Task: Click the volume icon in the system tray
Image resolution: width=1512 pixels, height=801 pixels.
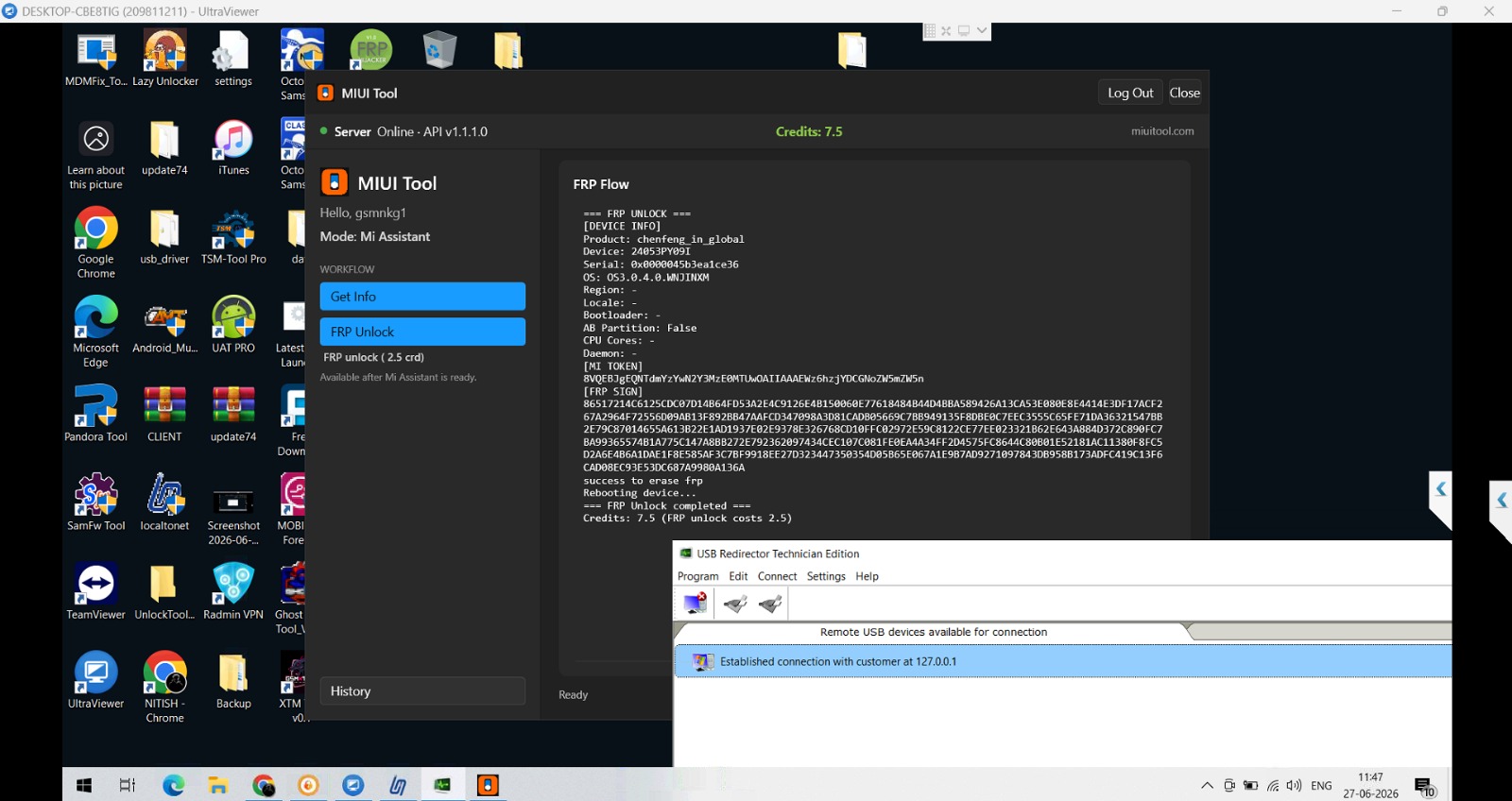Action: click(x=1294, y=785)
